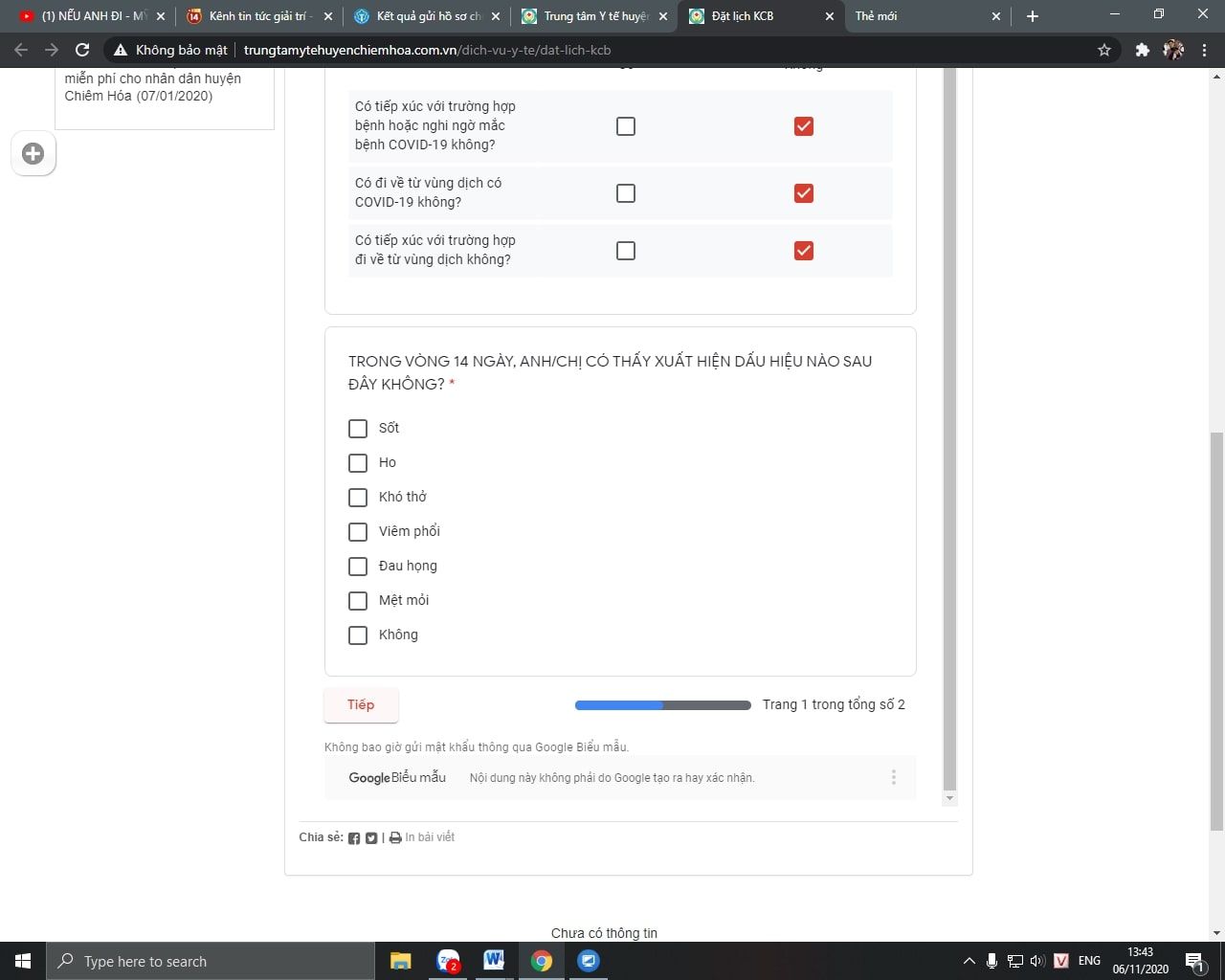The image size is (1225, 980).
Task: Bookmark this page with star icon
Action: tap(1104, 50)
